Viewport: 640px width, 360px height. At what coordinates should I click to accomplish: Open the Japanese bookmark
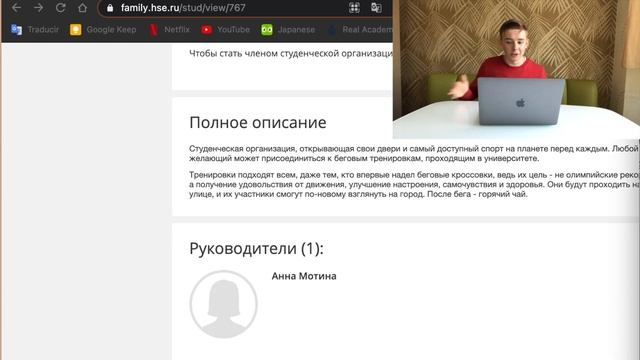pyautogui.click(x=288, y=29)
